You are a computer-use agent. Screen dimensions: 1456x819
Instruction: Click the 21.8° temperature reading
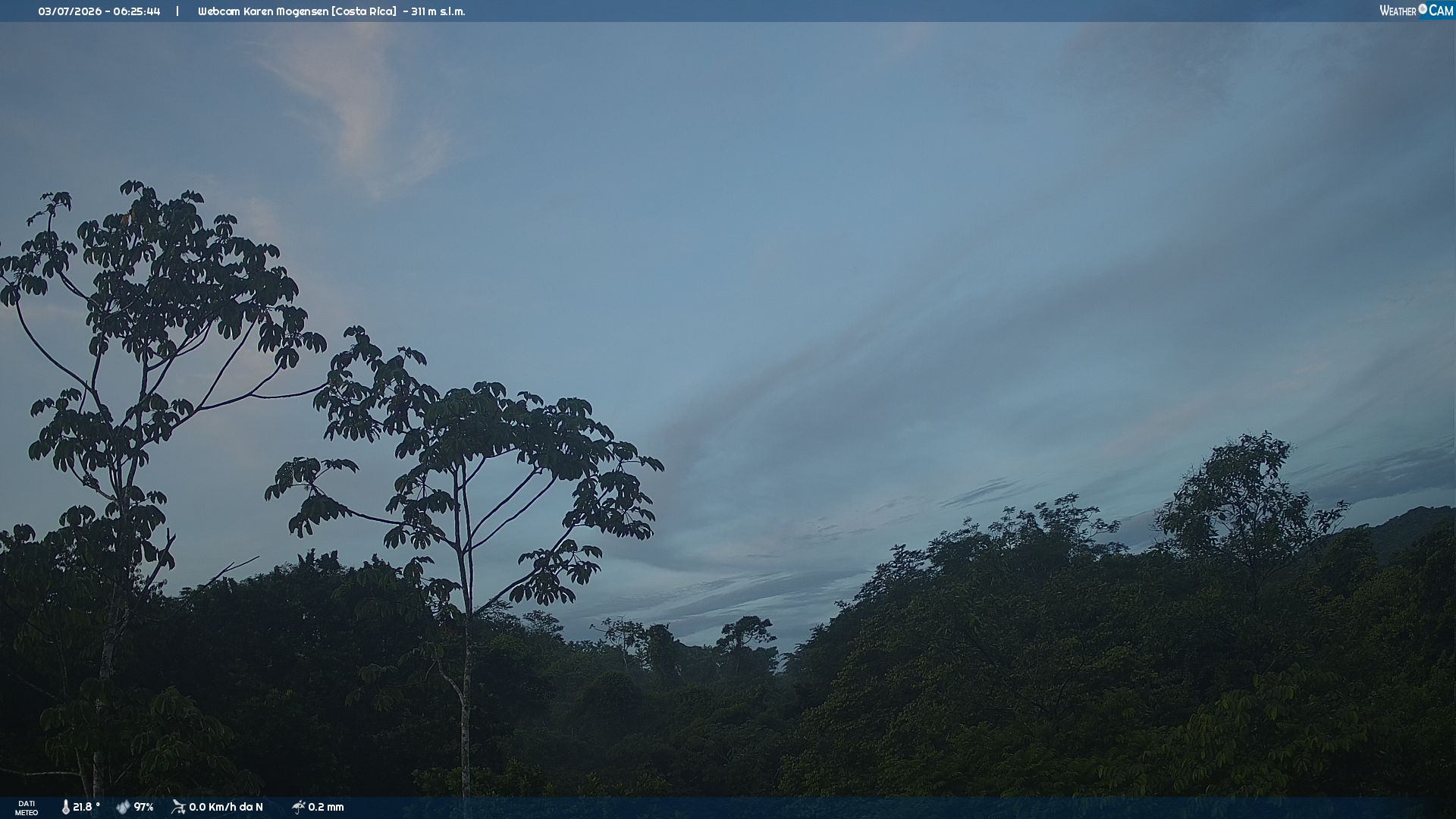(86, 807)
